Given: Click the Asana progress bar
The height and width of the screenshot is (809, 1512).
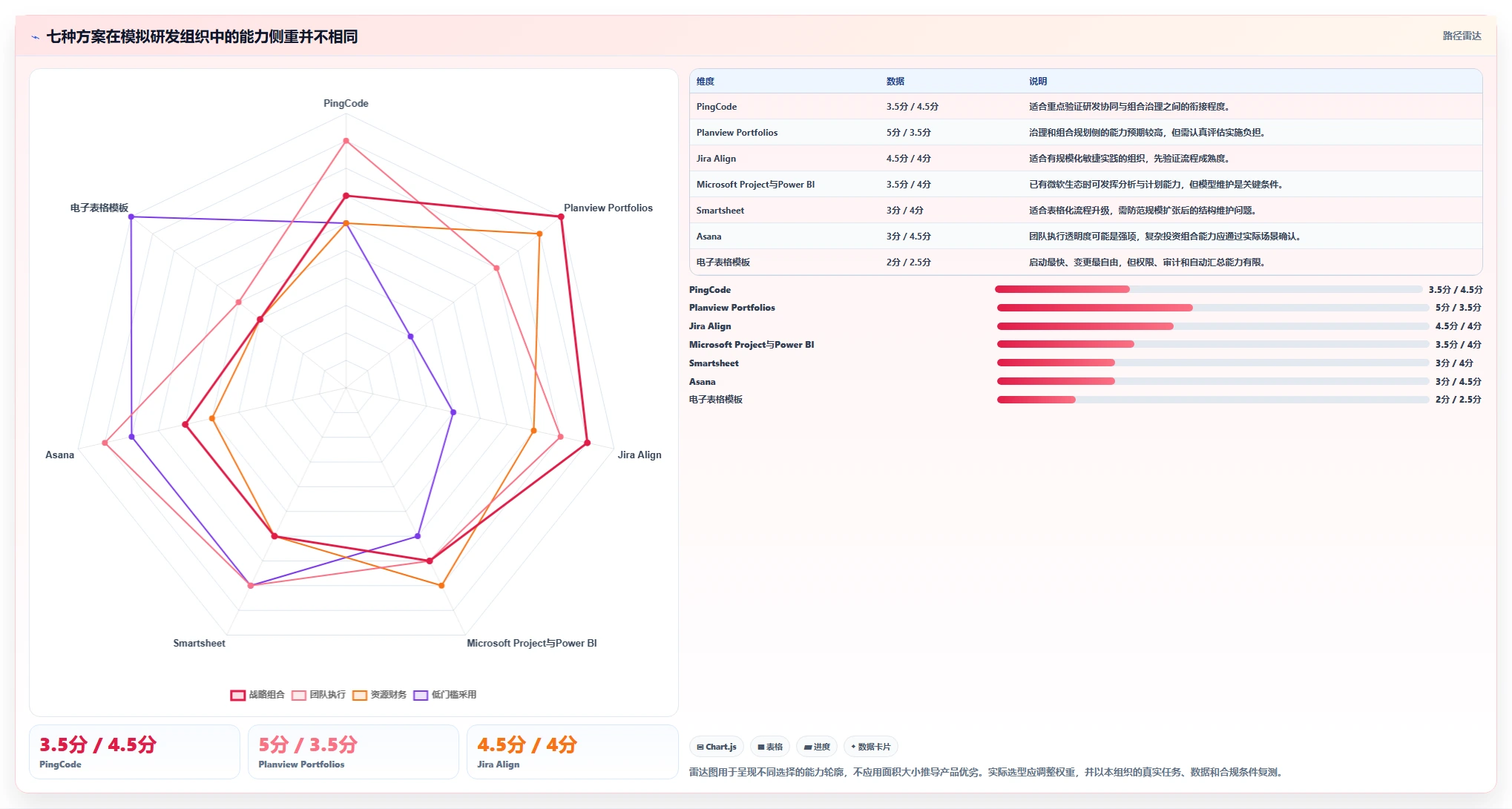Looking at the screenshot, I should [x=1213, y=381].
